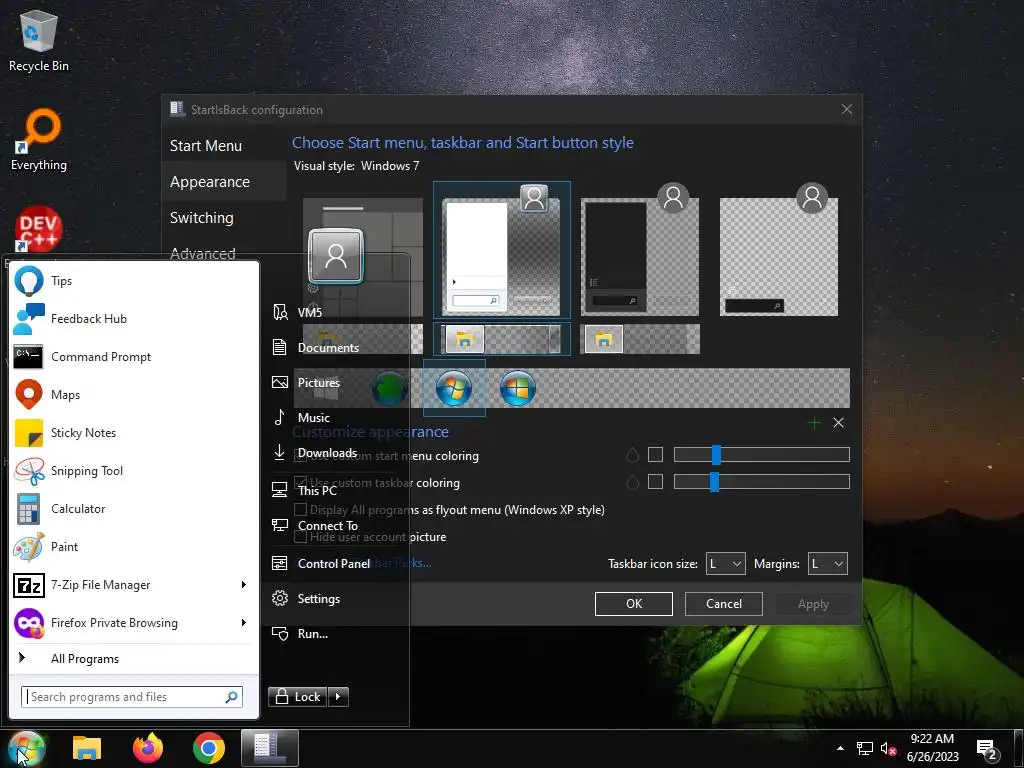
Task: Toggle Use custom taskbar coloring checkbox
Action: pyautogui.click(x=300, y=483)
